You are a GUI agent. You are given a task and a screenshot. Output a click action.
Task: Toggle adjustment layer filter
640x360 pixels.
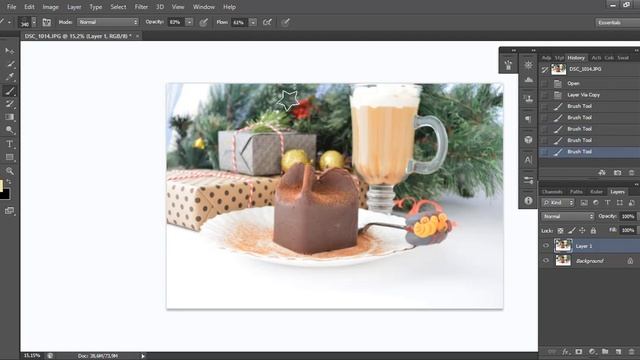coord(596,203)
